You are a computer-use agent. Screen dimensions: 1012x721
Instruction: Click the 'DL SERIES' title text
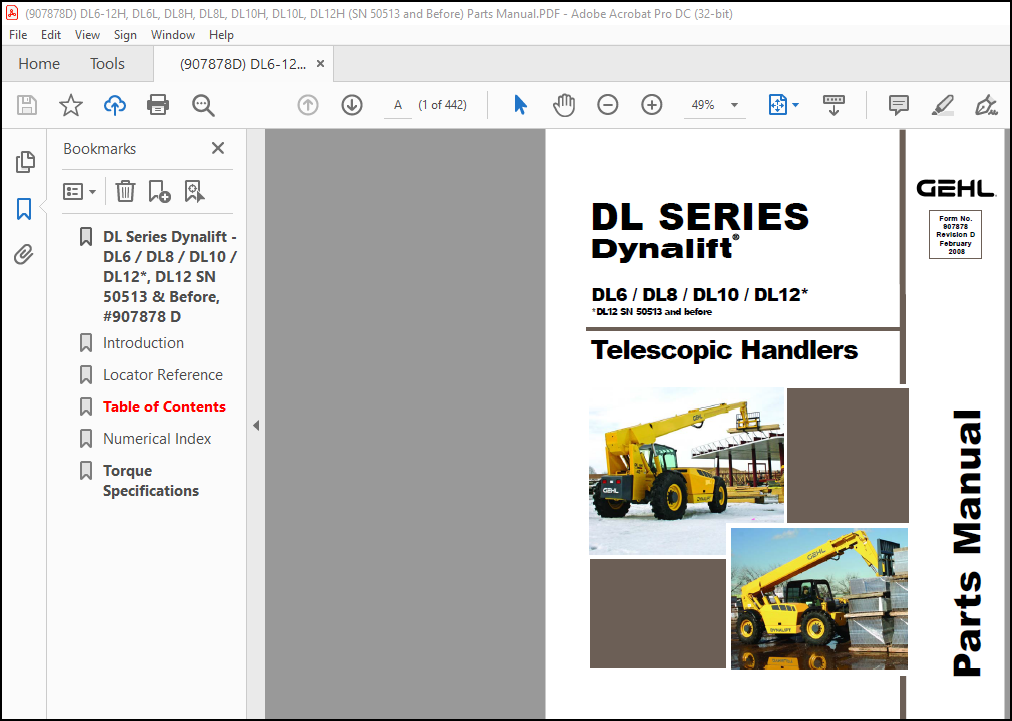[700, 216]
